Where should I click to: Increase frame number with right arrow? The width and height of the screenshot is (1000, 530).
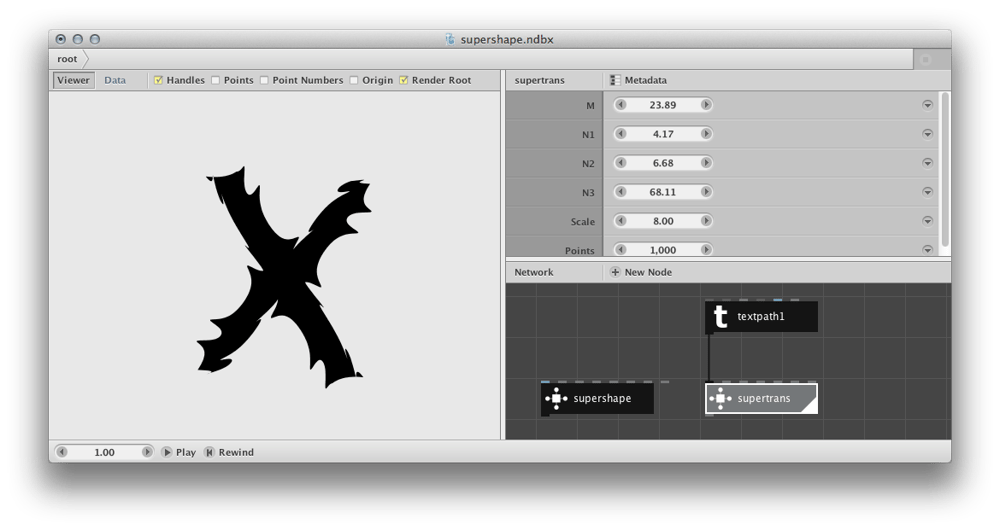147,452
